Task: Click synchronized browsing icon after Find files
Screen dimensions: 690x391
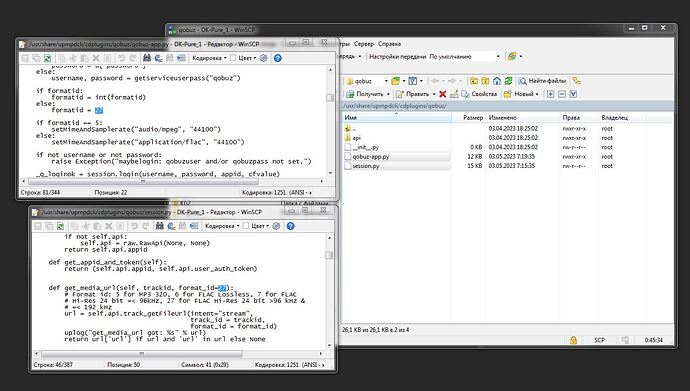Action: point(576,81)
